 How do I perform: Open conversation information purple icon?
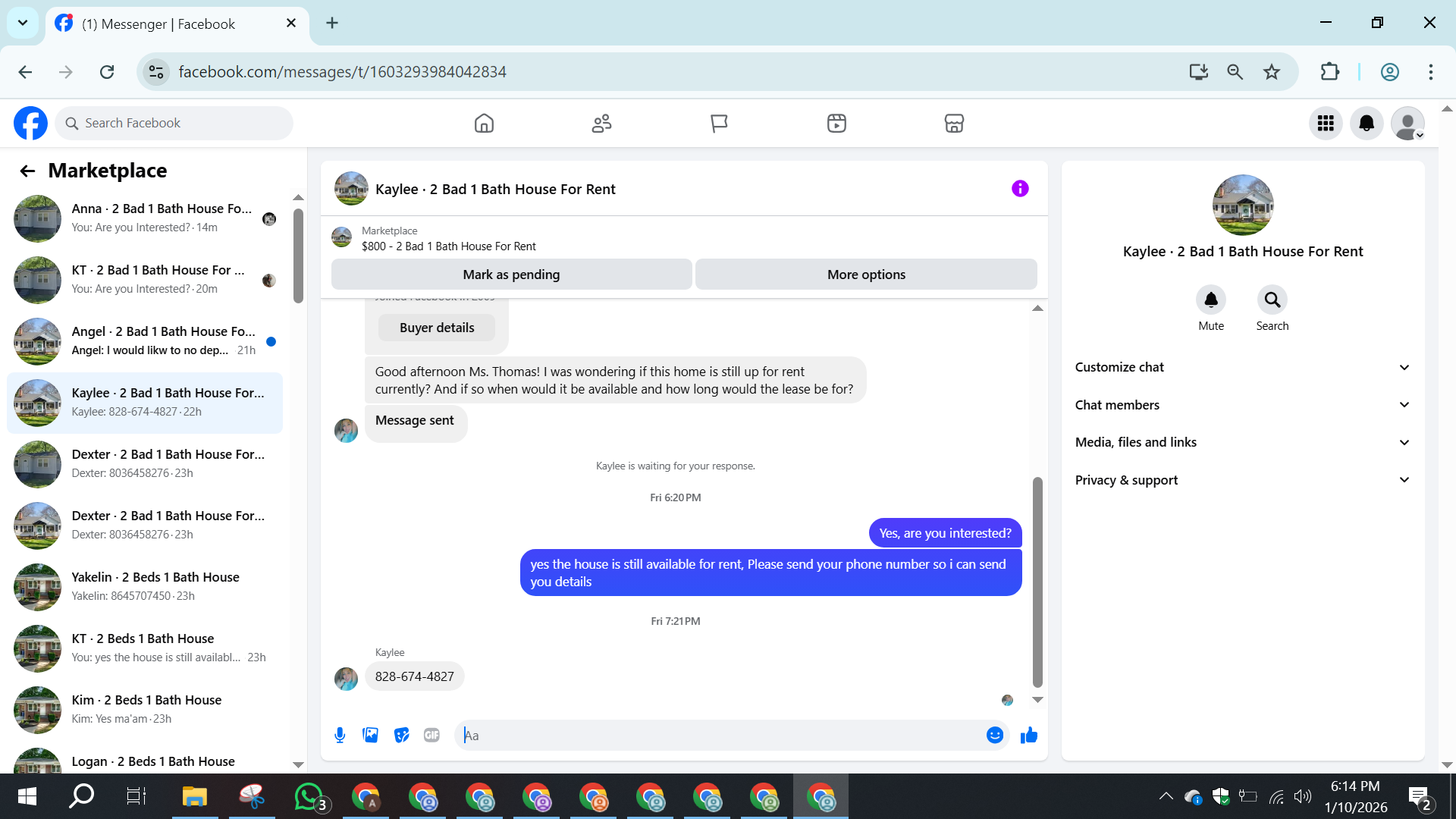coord(1020,189)
